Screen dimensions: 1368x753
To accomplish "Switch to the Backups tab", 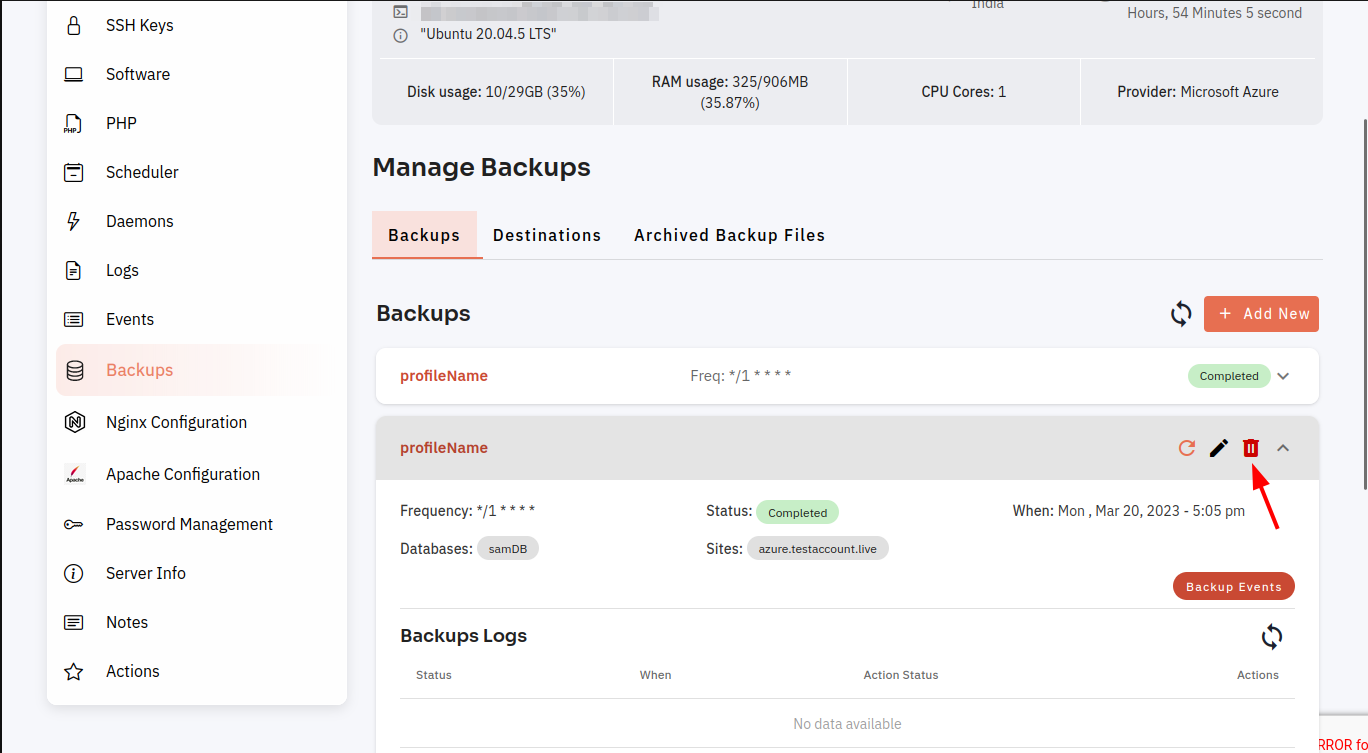I will pyautogui.click(x=424, y=235).
